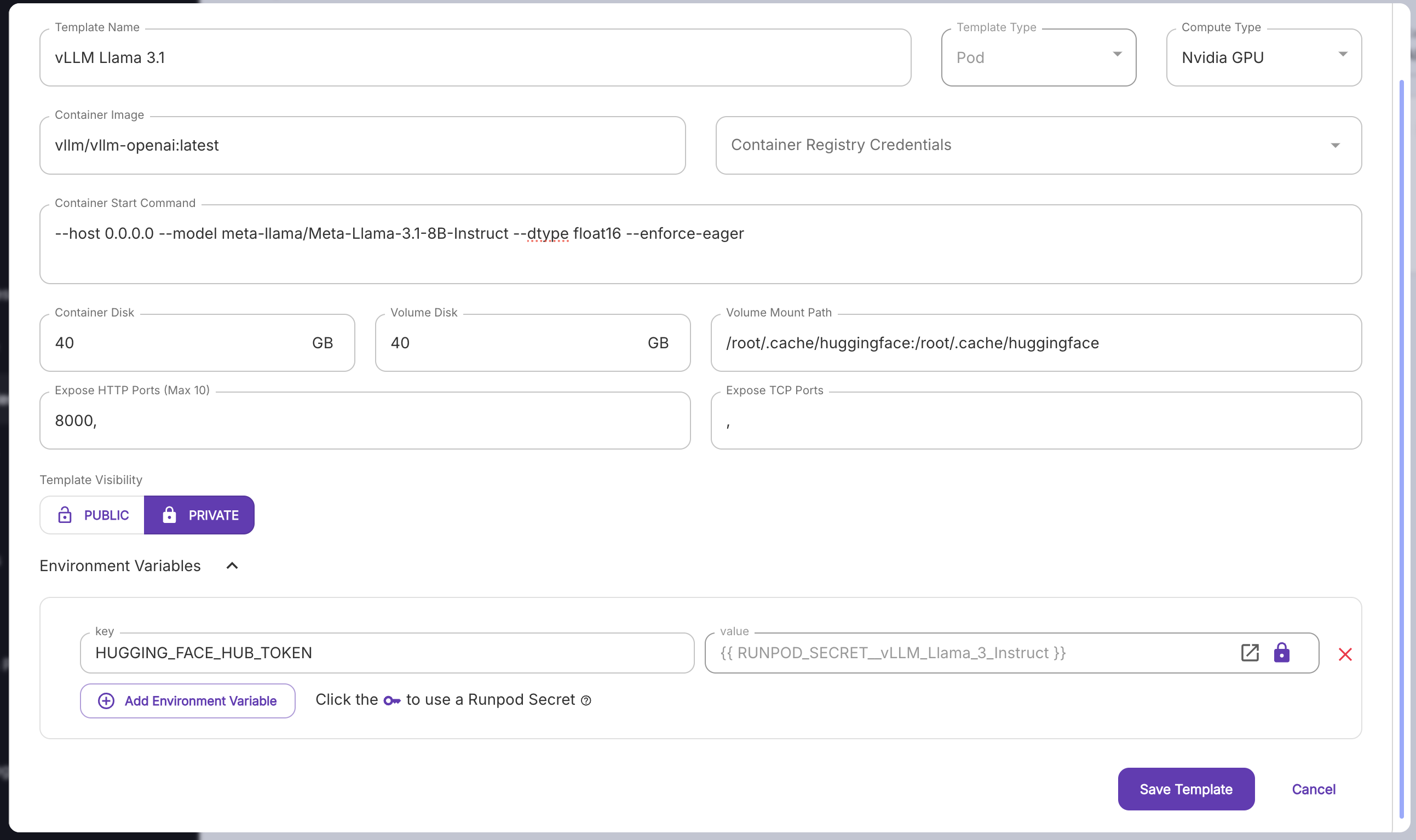Click the Volume Mount Path field
Viewport: 1416px width, 840px height.
tap(1035, 343)
